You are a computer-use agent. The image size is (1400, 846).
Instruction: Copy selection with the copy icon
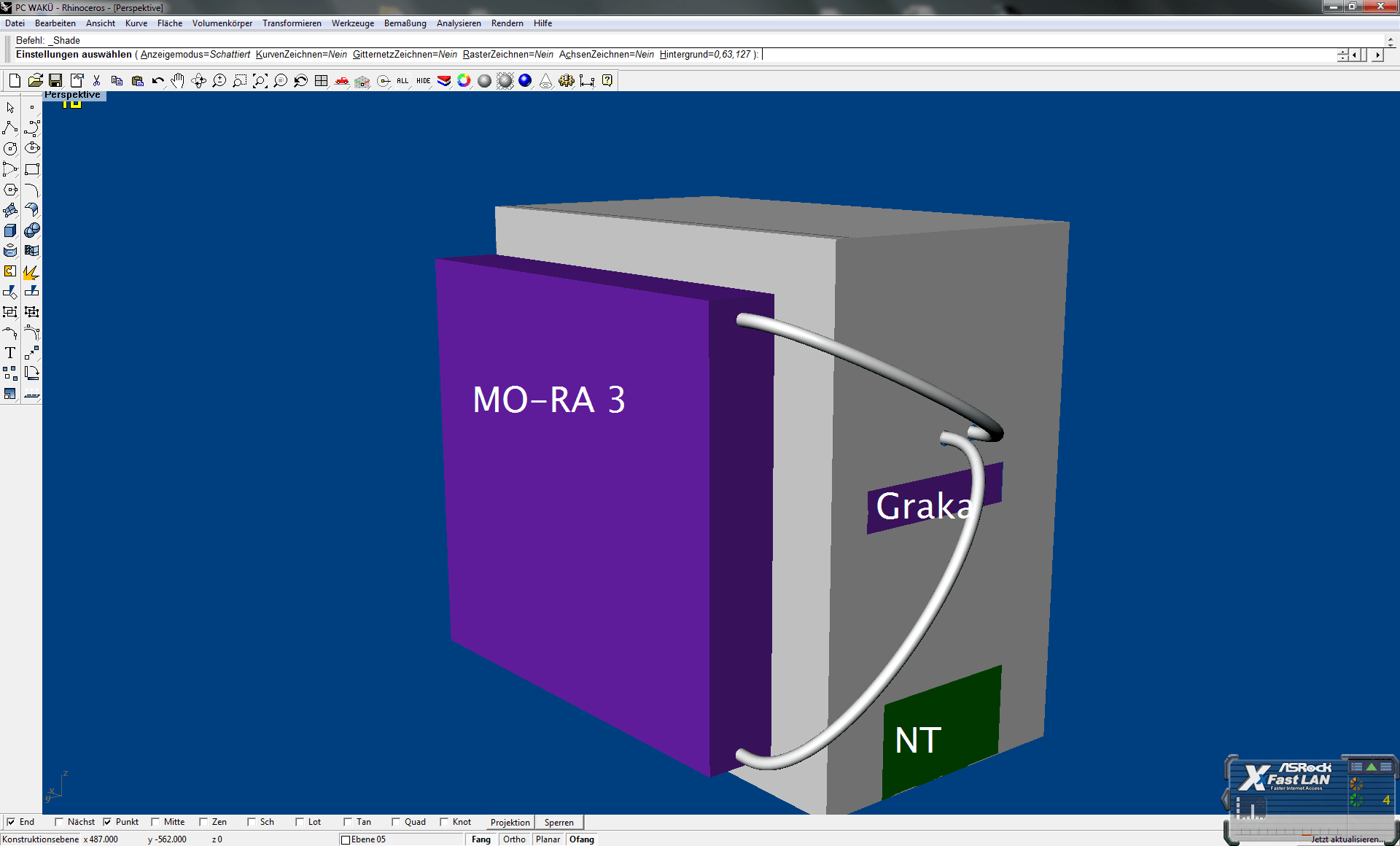[x=117, y=81]
